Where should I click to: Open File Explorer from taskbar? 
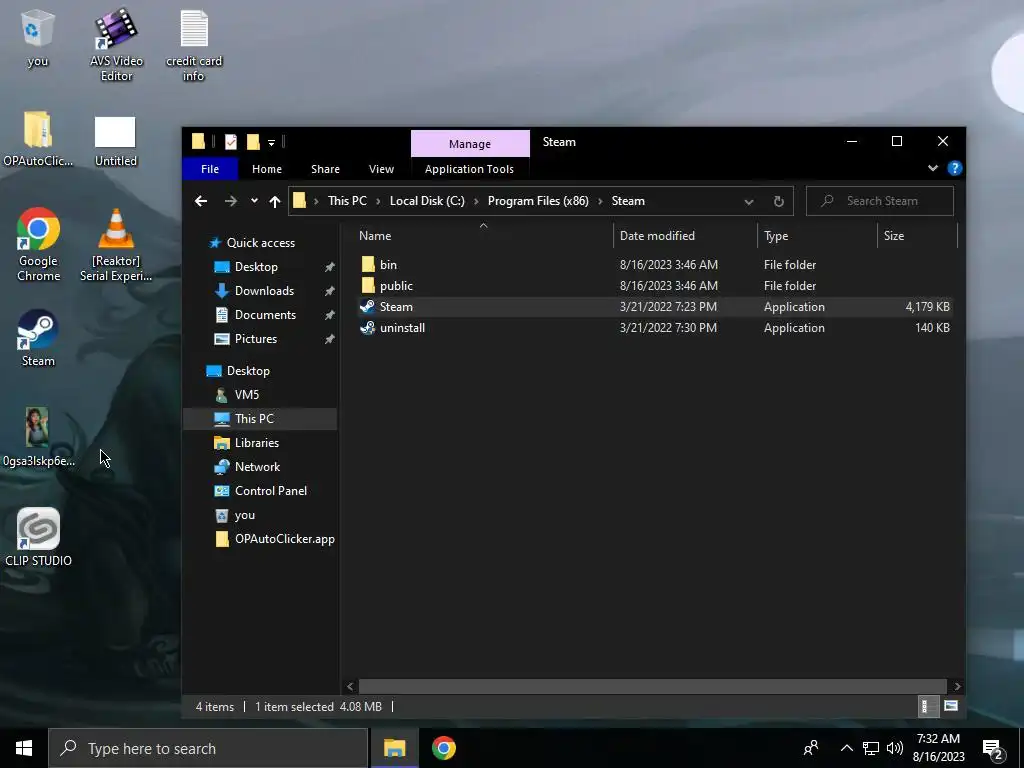click(x=394, y=748)
